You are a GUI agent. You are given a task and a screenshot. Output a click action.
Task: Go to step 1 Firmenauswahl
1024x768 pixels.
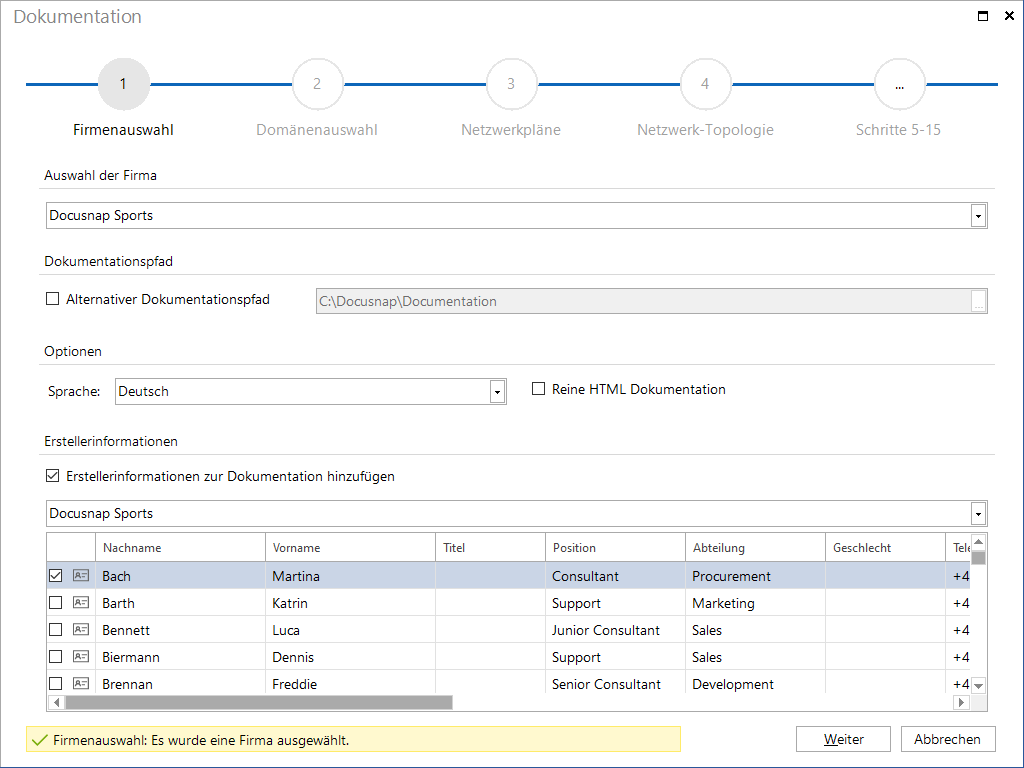pyautogui.click(x=123, y=84)
